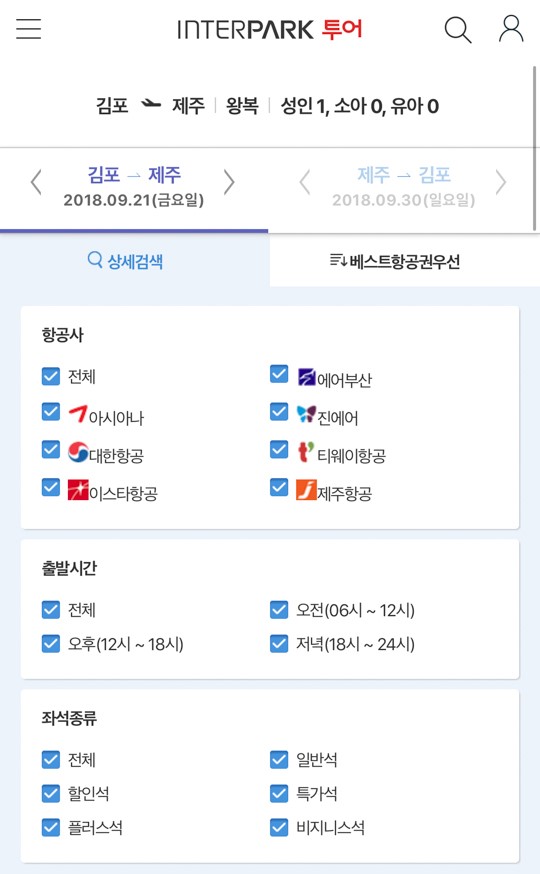540x874 pixels.
Task: Click the Korean Air logo
Action: click(x=78, y=452)
